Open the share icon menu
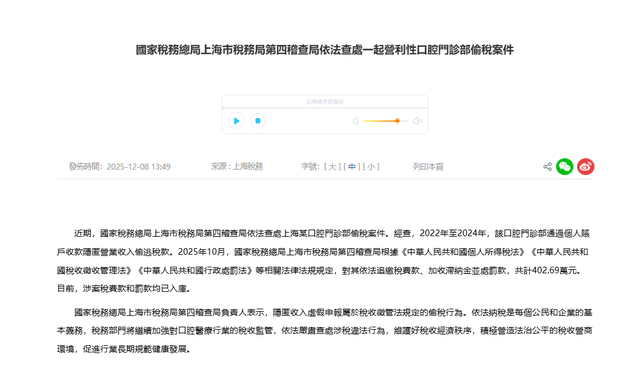 pos(547,167)
